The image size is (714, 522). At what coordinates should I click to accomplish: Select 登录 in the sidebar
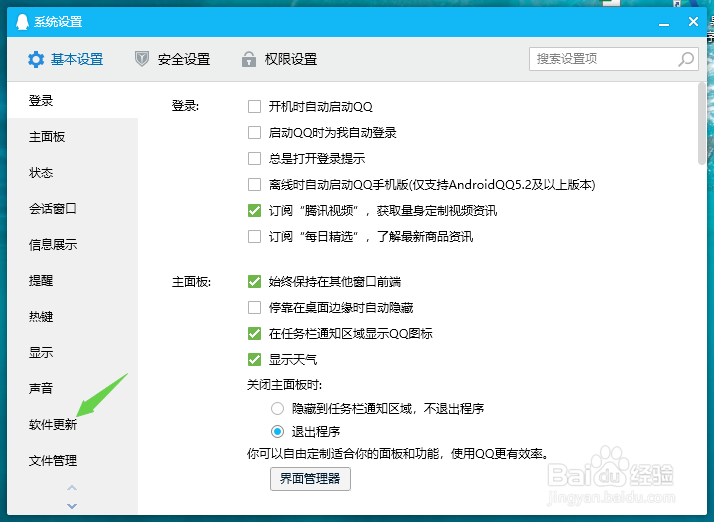click(72, 100)
